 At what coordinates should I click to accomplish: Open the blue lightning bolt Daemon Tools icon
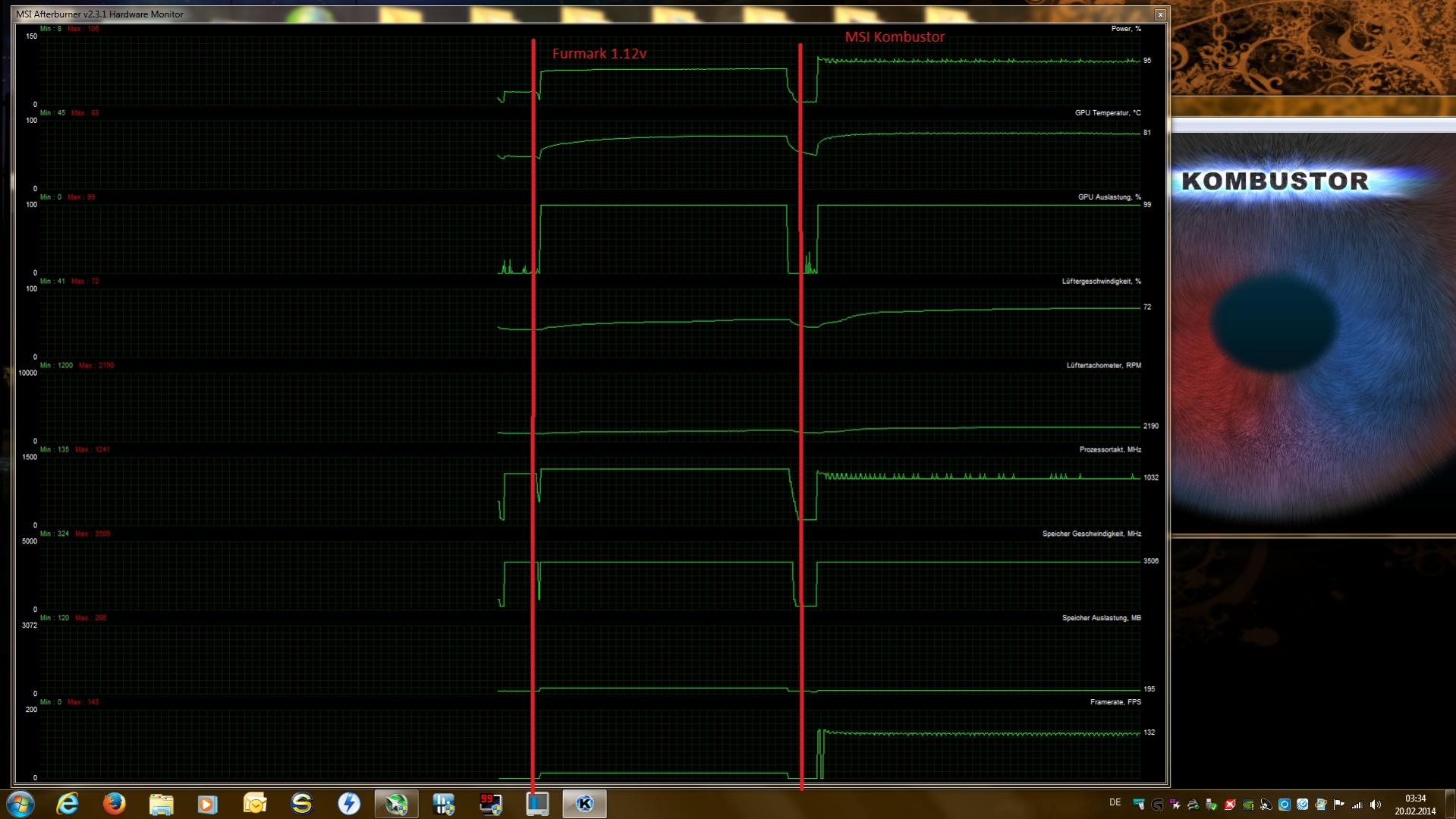pyautogui.click(x=348, y=804)
